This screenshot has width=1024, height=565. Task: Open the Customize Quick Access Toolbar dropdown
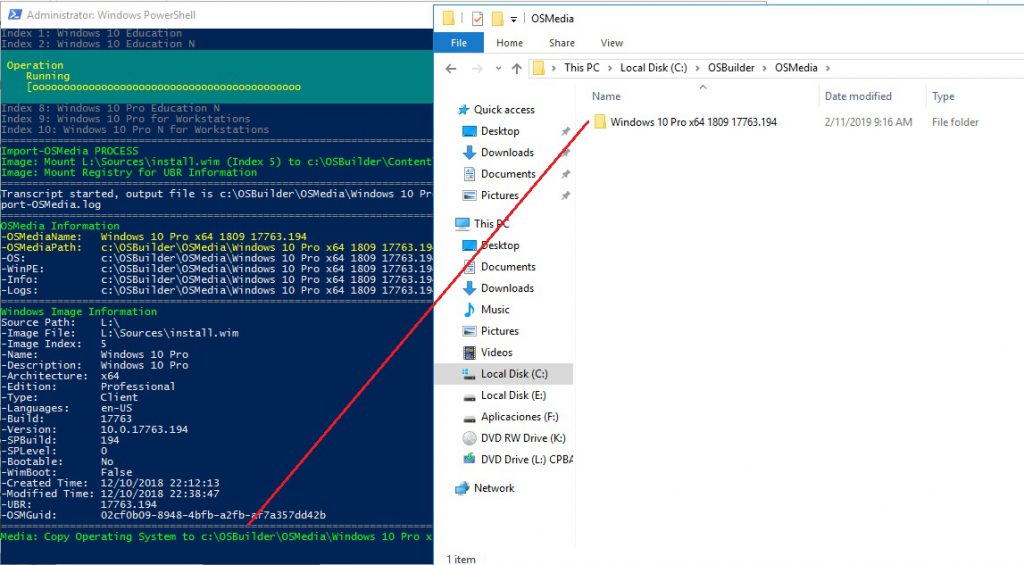pos(514,19)
